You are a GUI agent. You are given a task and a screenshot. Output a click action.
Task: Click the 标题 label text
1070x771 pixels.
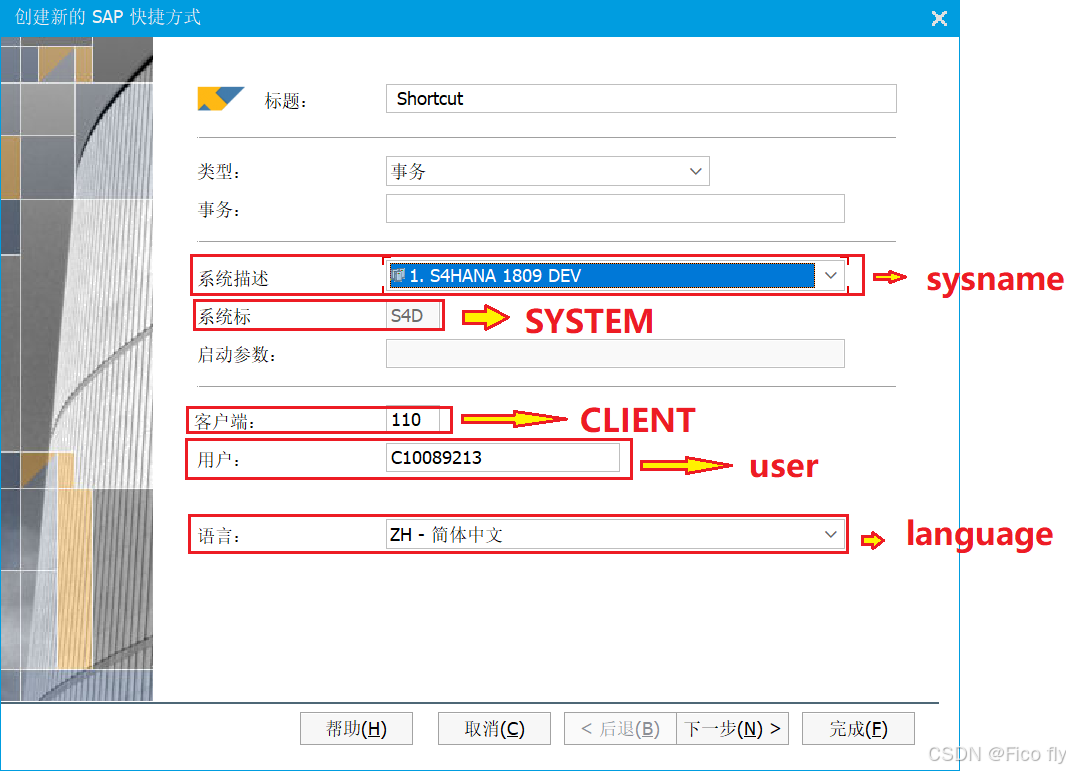pyautogui.click(x=285, y=101)
